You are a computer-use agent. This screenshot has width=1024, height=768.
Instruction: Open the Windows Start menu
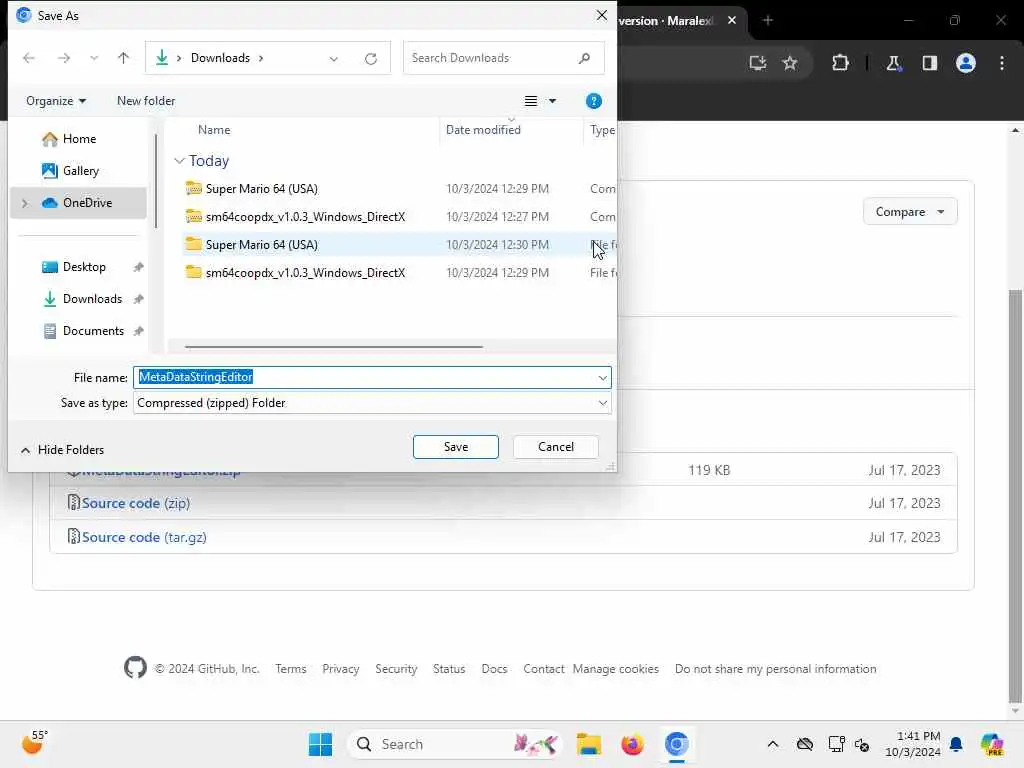coord(320,744)
